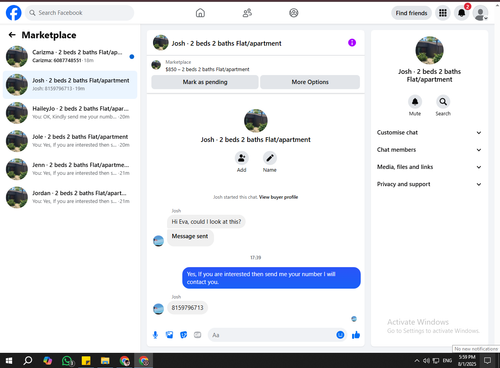Image resolution: width=500 pixels, height=368 pixels.
Task: Add people to the chat
Action: (x=241, y=158)
